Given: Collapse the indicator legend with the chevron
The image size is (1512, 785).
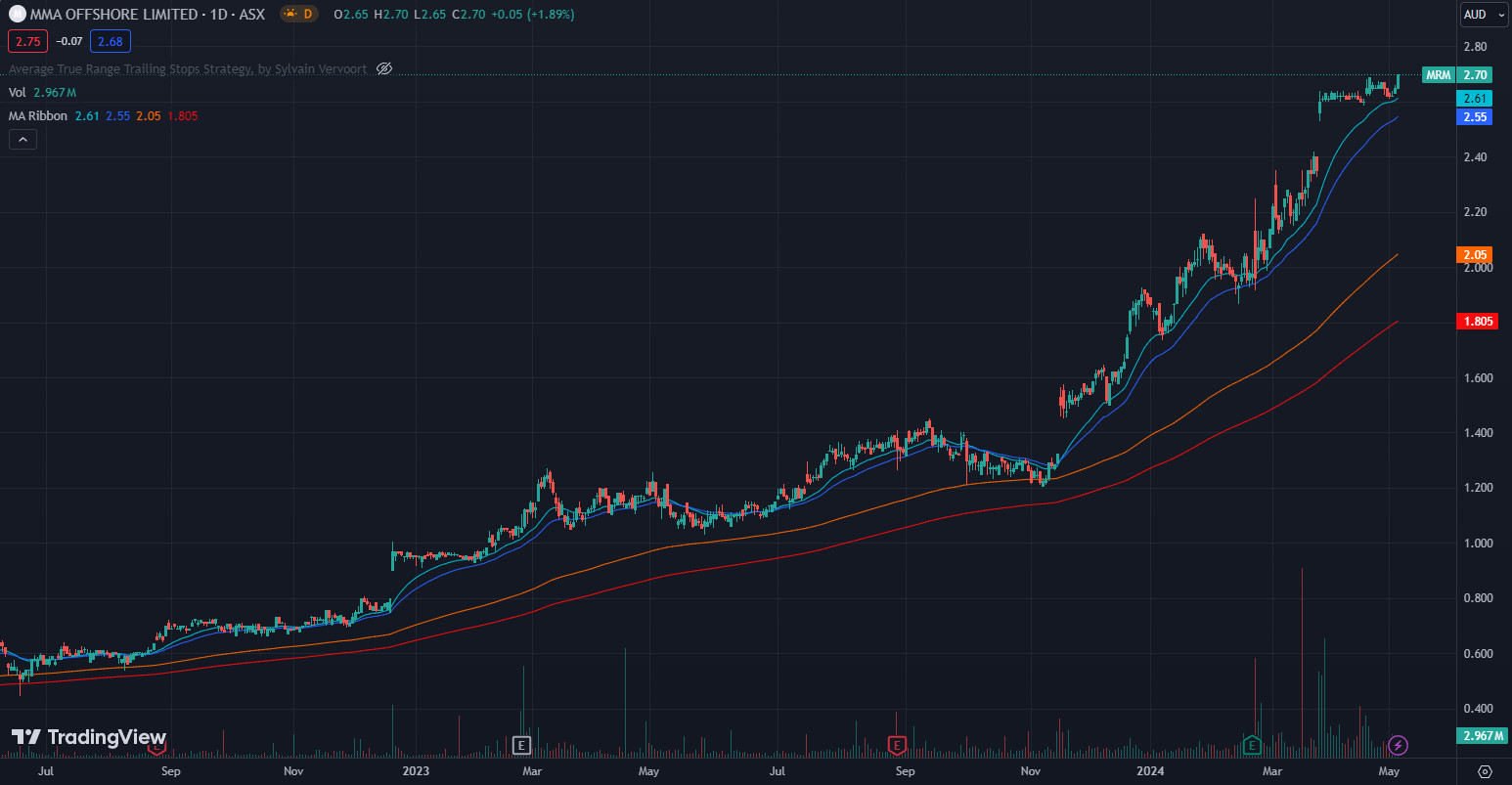Looking at the screenshot, I should [x=22, y=139].
